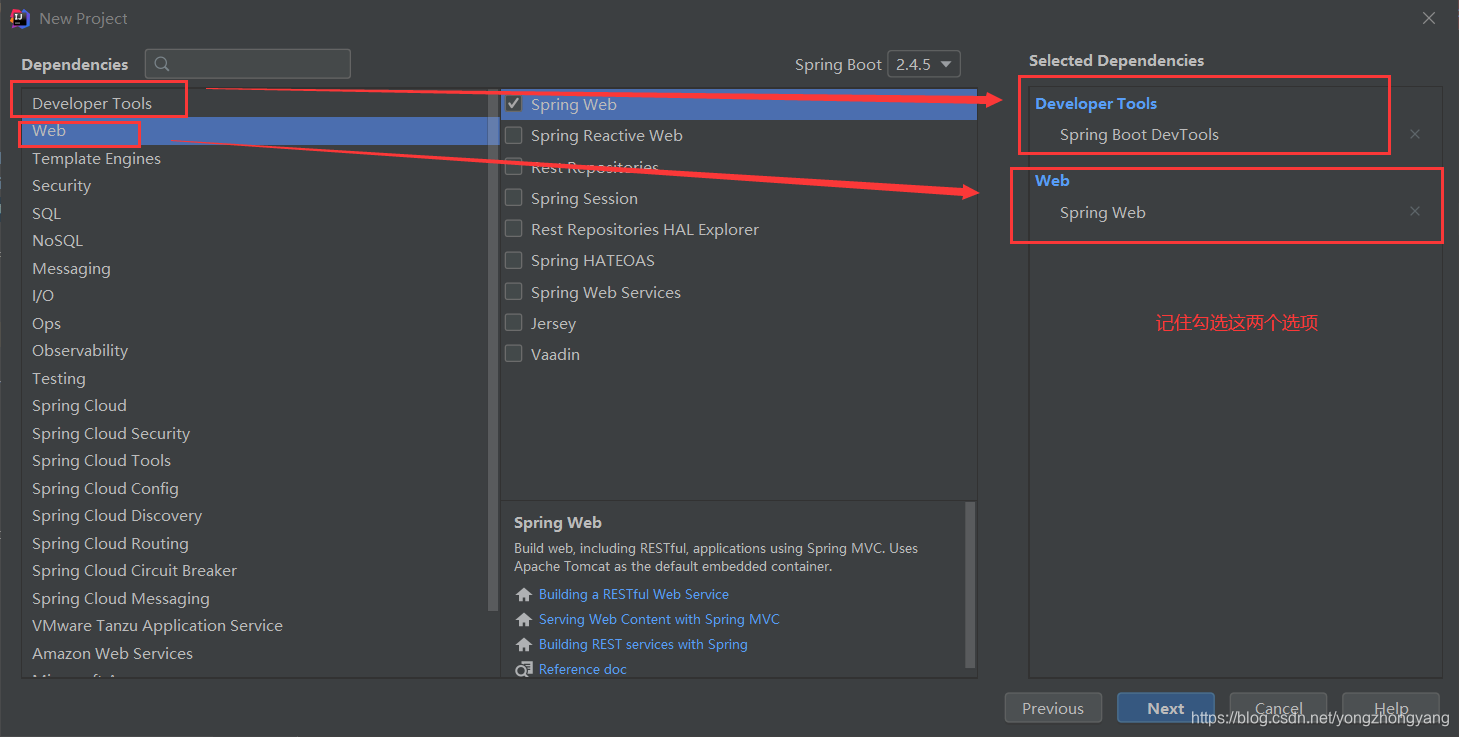Click the Next button
This screenshot has width=1459, height=737.
(x=1166, y=708)
